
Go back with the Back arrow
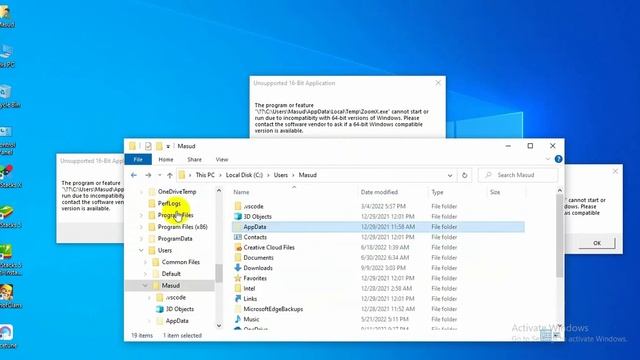coord(134,175)
